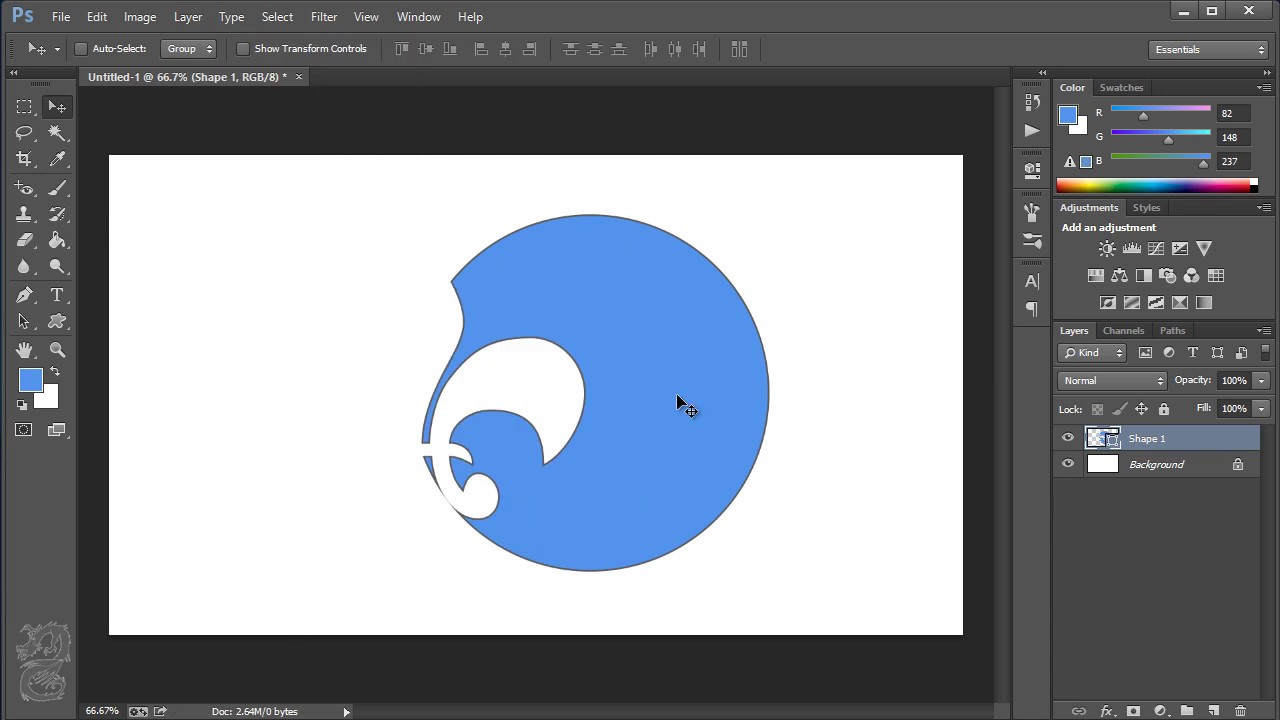Click the foreground color swatch in toolbox
The width and height of the screenshot is (1280, 720).
coord(30,380)
